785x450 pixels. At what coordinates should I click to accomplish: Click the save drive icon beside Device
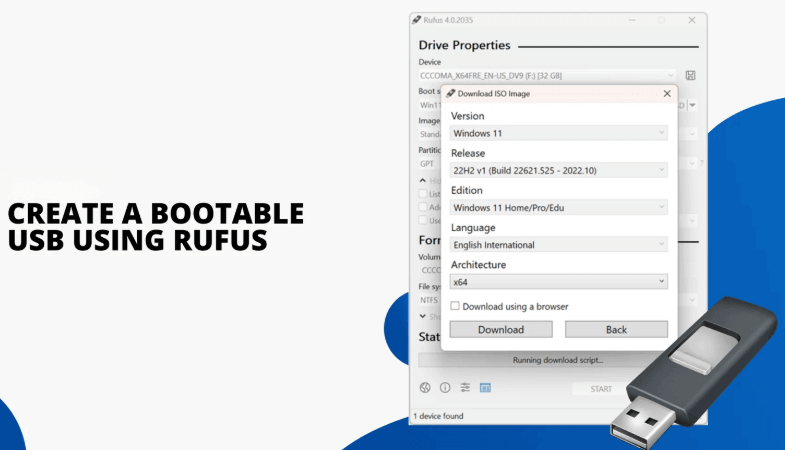pyautogui.click(x=690, y=76)
